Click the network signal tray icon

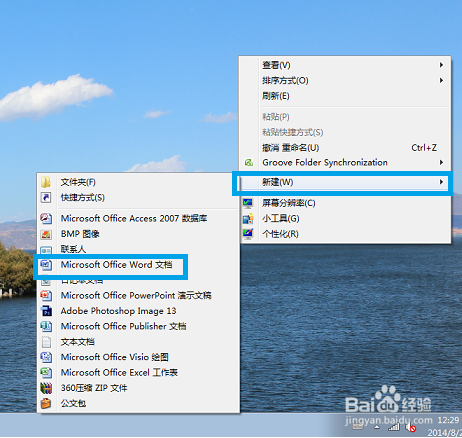click(x=394, y=427)
